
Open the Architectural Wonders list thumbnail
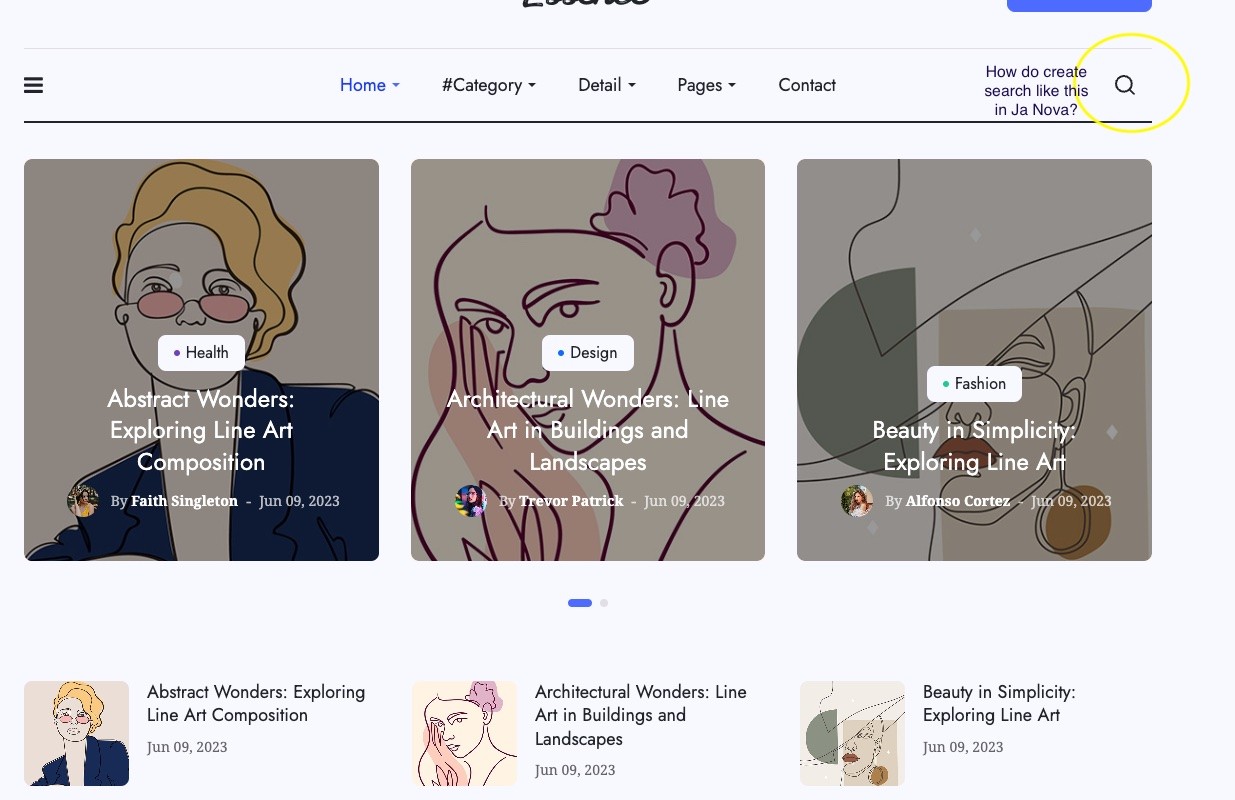(464, 733)
